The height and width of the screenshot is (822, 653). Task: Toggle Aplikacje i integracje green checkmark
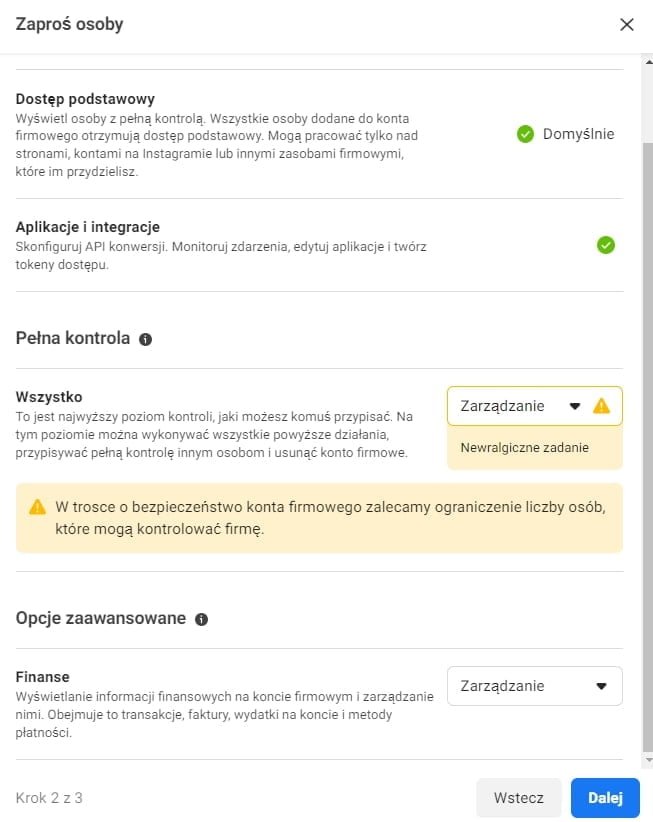tap(605, 245)
